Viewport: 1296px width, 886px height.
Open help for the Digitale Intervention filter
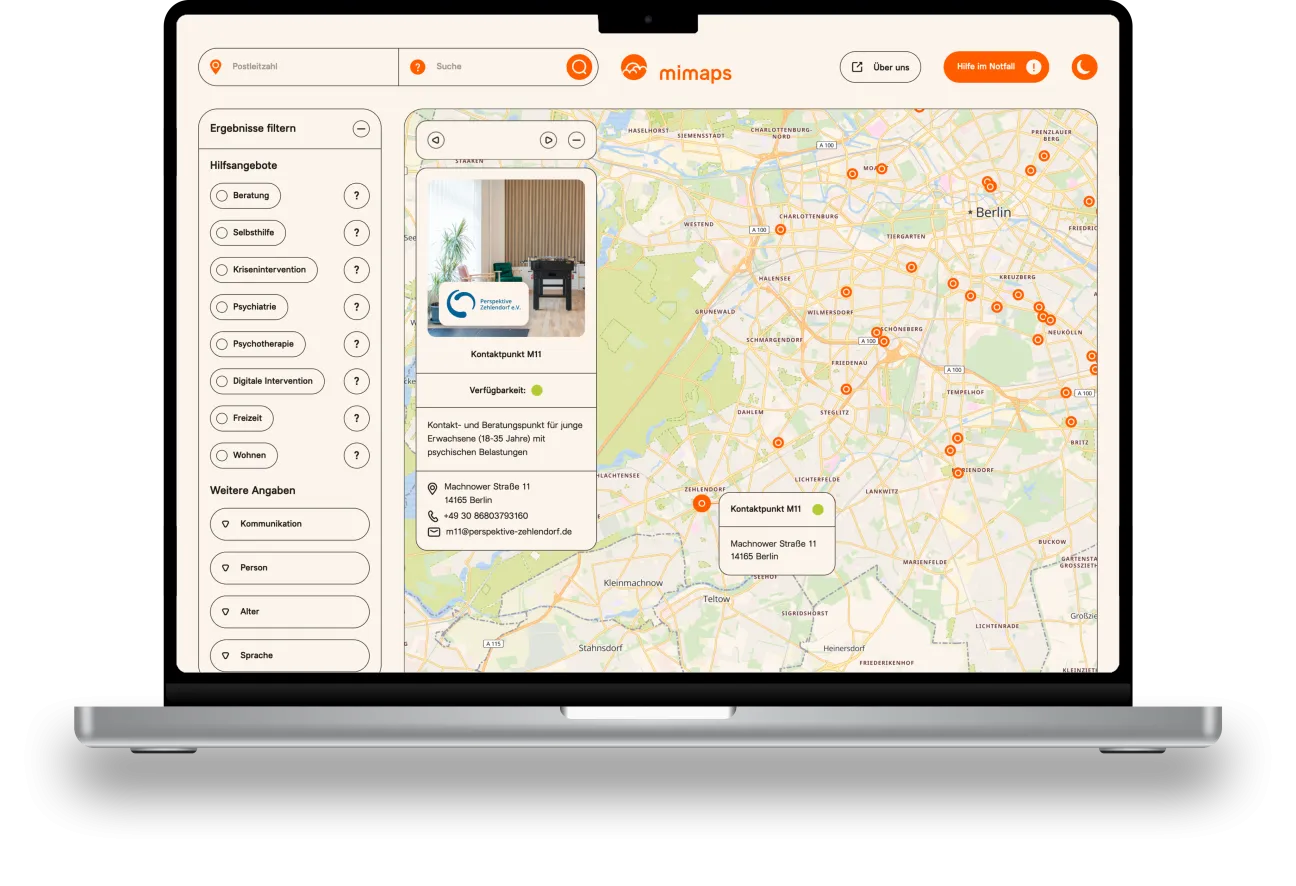pos(356,381)
